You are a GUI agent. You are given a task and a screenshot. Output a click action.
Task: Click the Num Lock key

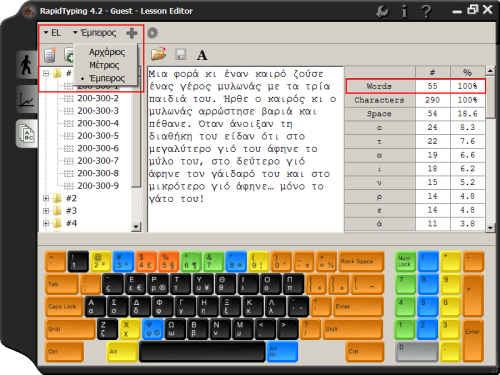[405, 261]
